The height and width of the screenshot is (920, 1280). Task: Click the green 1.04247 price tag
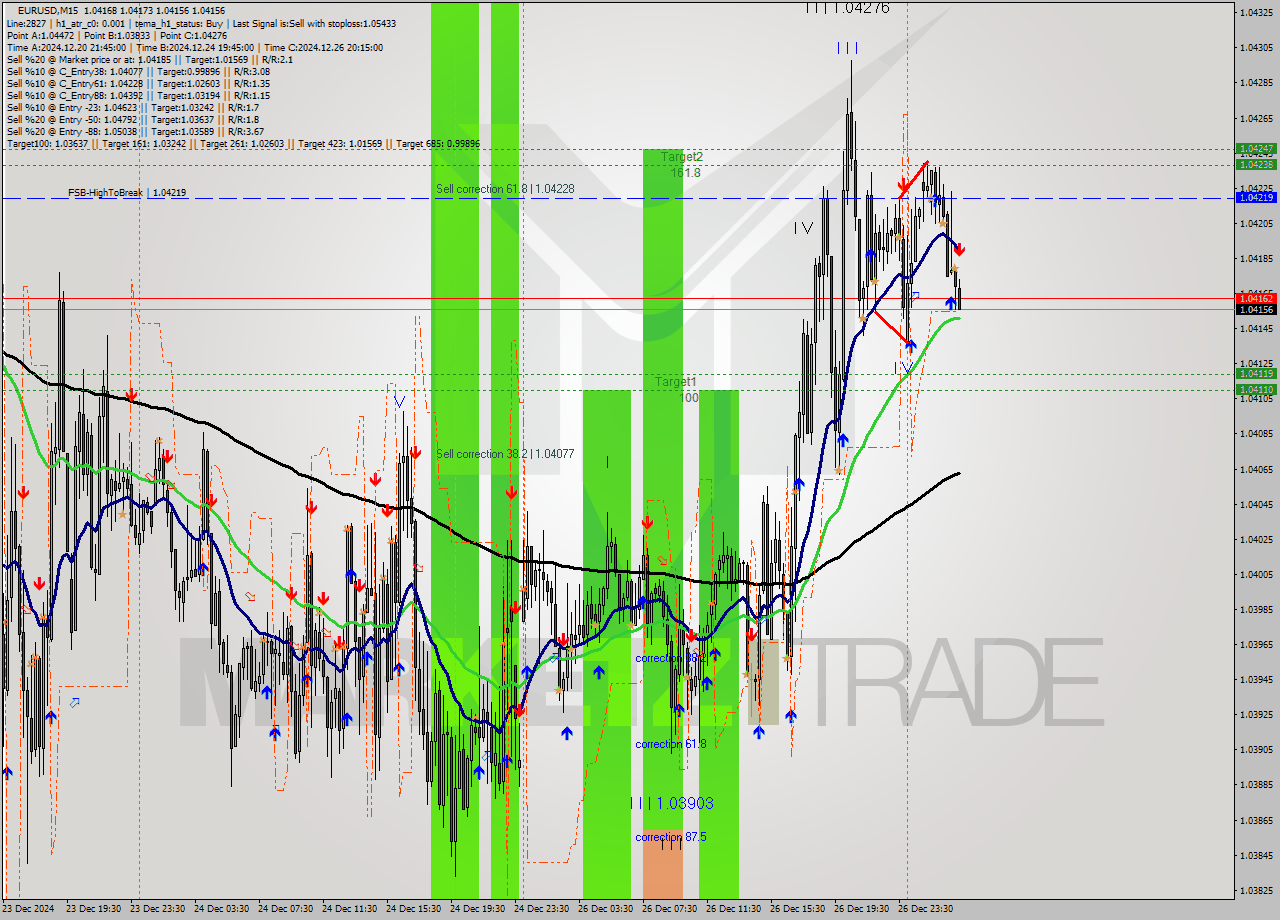(1256, 148)
